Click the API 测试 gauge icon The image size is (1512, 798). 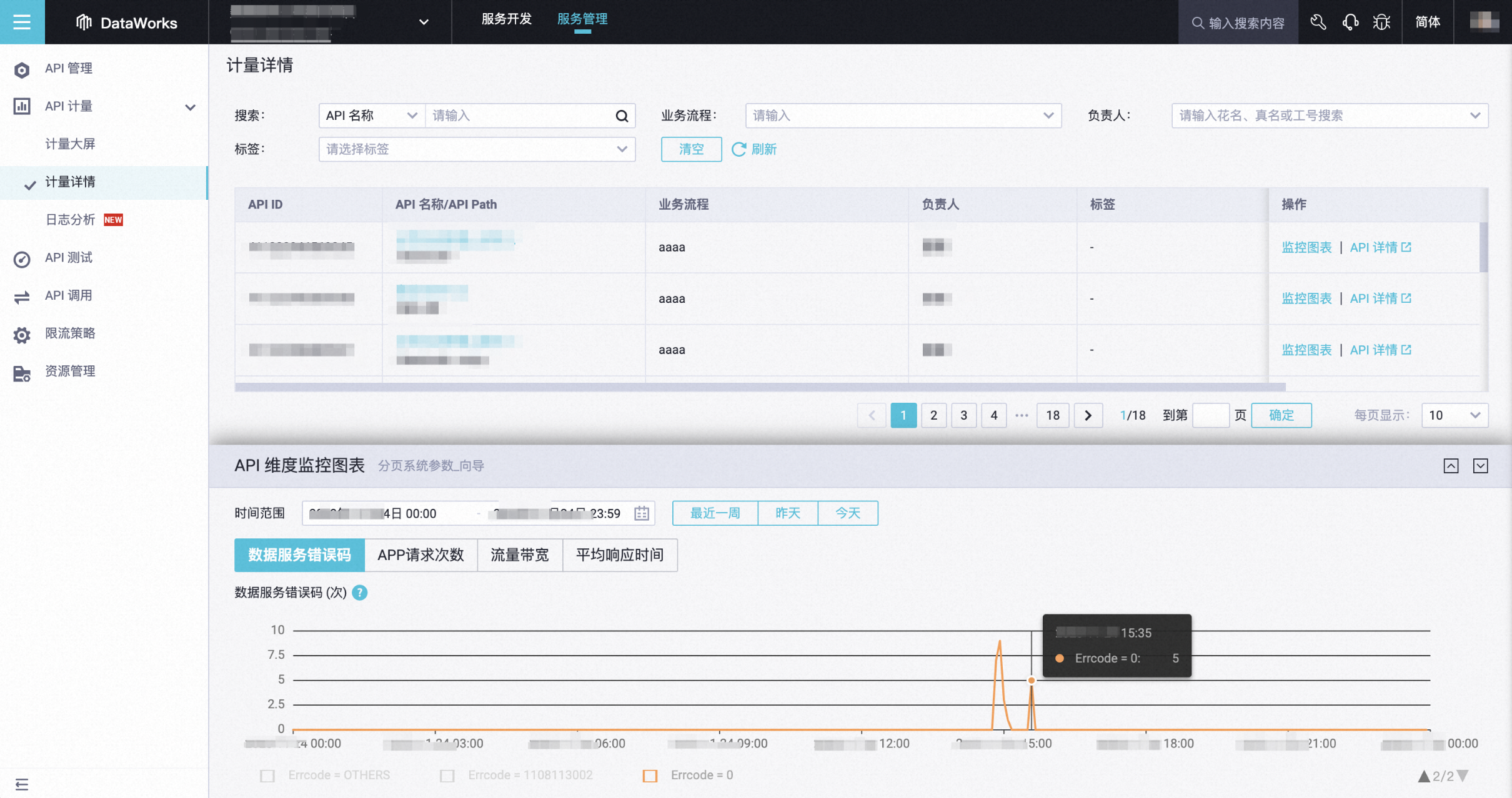click(x=22, y=259)
